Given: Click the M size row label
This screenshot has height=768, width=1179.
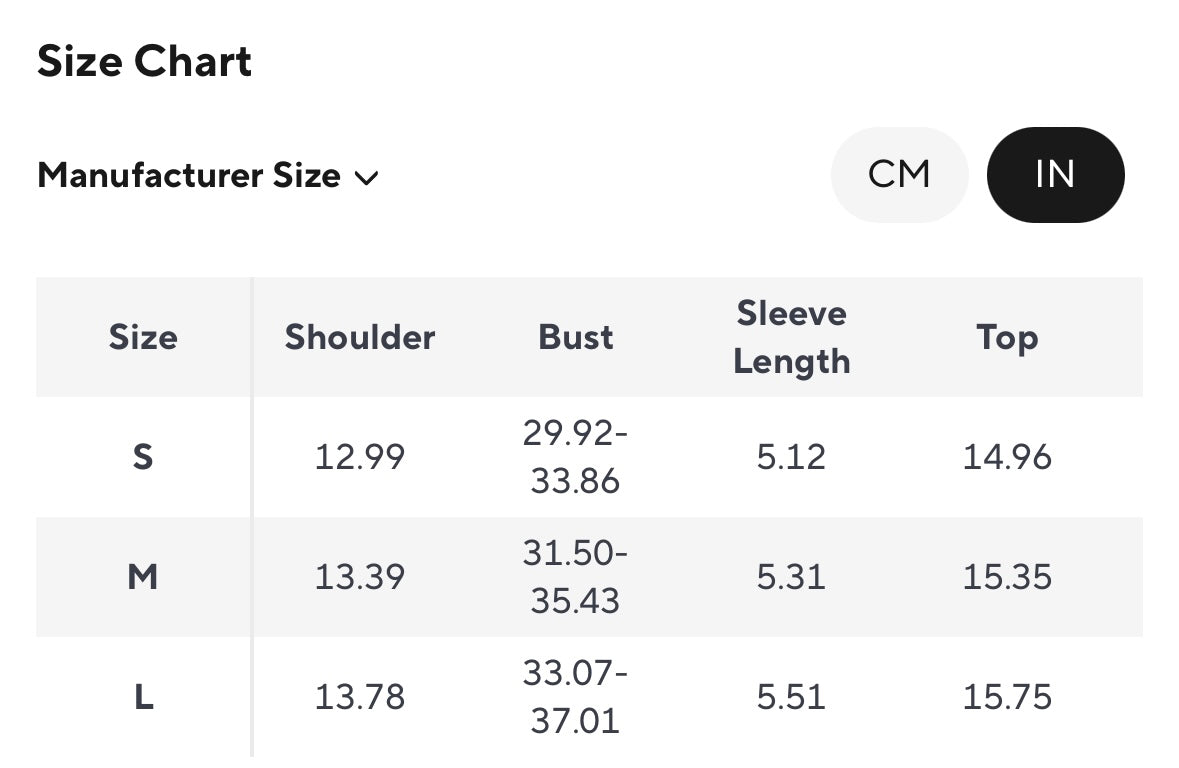Looking at the screenshot, I should (x=143, y=577).
